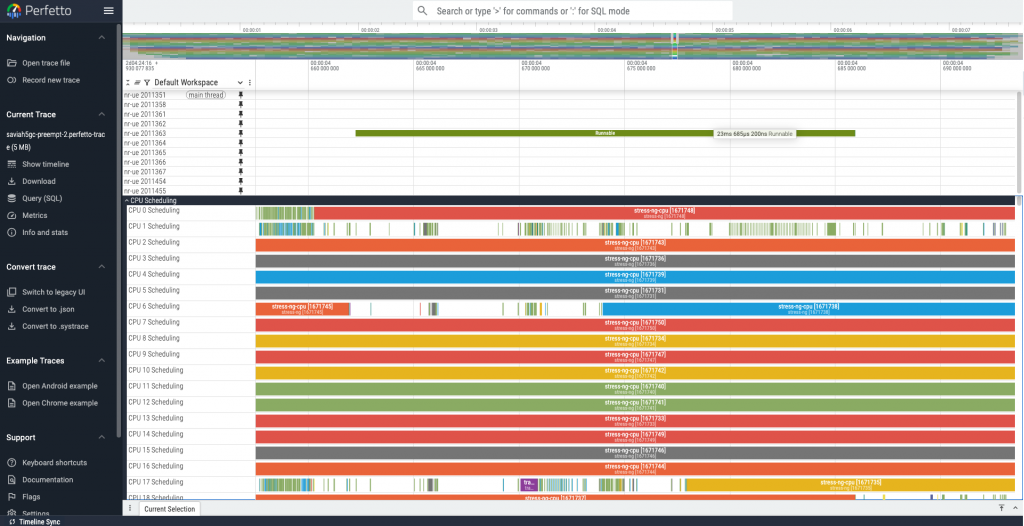Unpin the nr-ue 2011361 track
The width and height of the screenshot is (1024, 526).
coord(240,114)
